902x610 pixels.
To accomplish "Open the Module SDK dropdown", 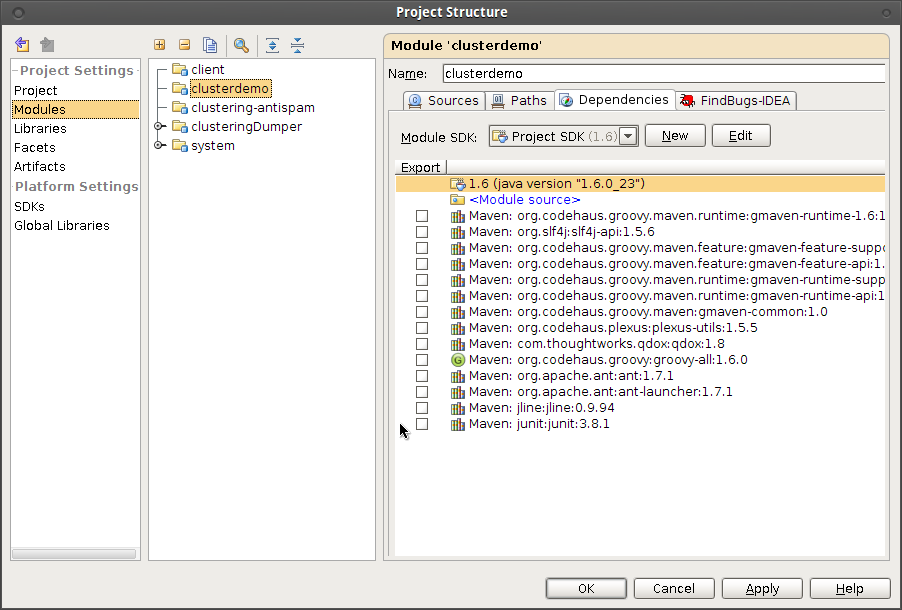I will pyautogui.click(x=628, y=136).
